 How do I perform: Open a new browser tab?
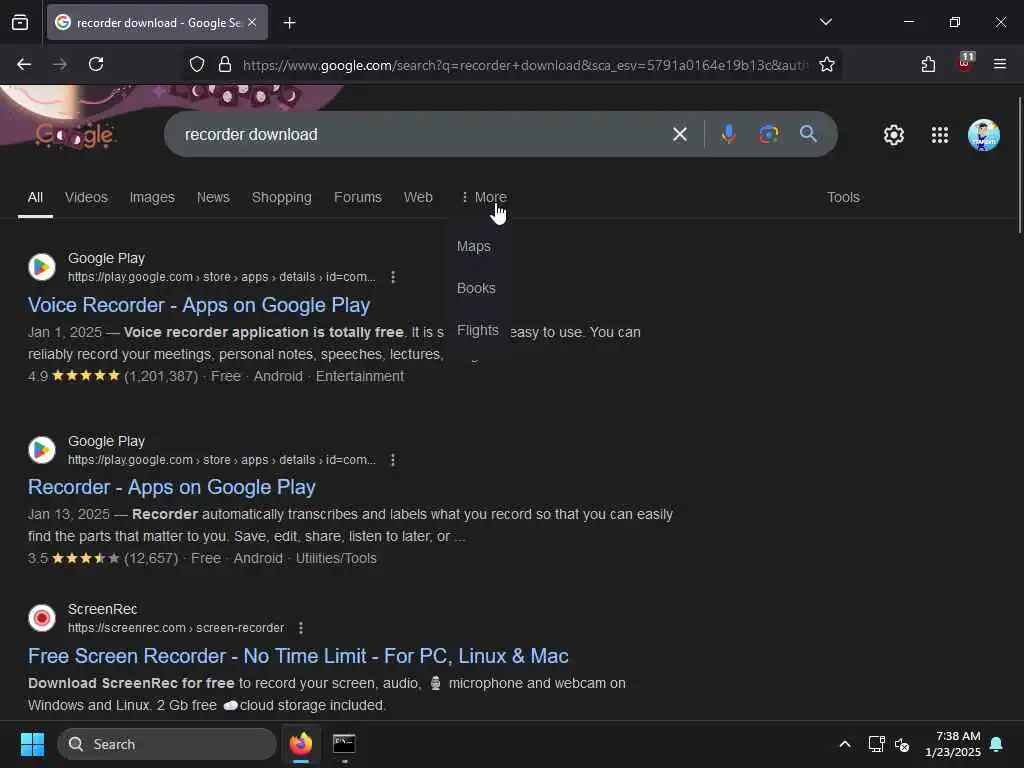[x=289, y=23]
